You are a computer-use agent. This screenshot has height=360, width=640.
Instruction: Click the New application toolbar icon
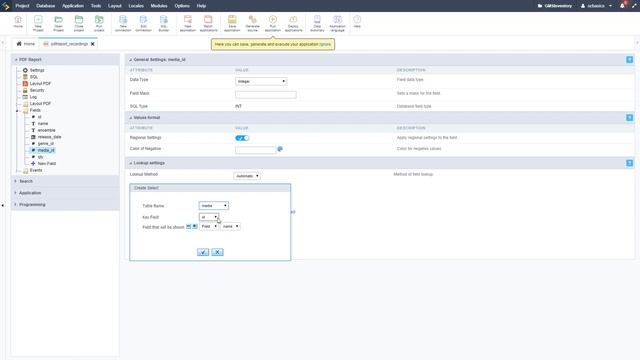188,23
